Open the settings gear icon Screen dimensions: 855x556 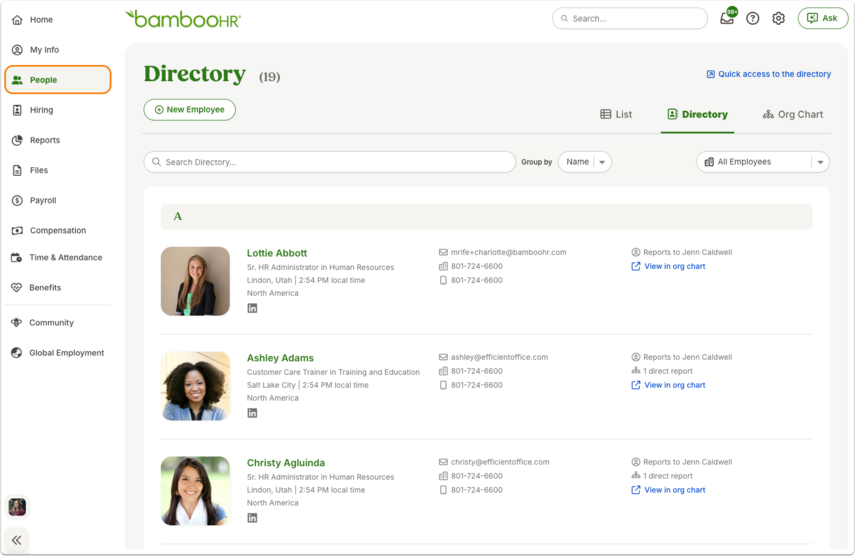(778, 19)
